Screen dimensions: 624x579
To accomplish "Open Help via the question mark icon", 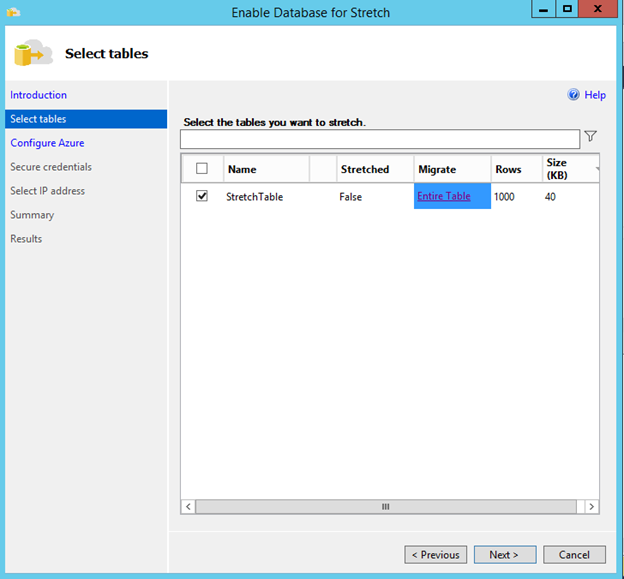I will point(573,95).
